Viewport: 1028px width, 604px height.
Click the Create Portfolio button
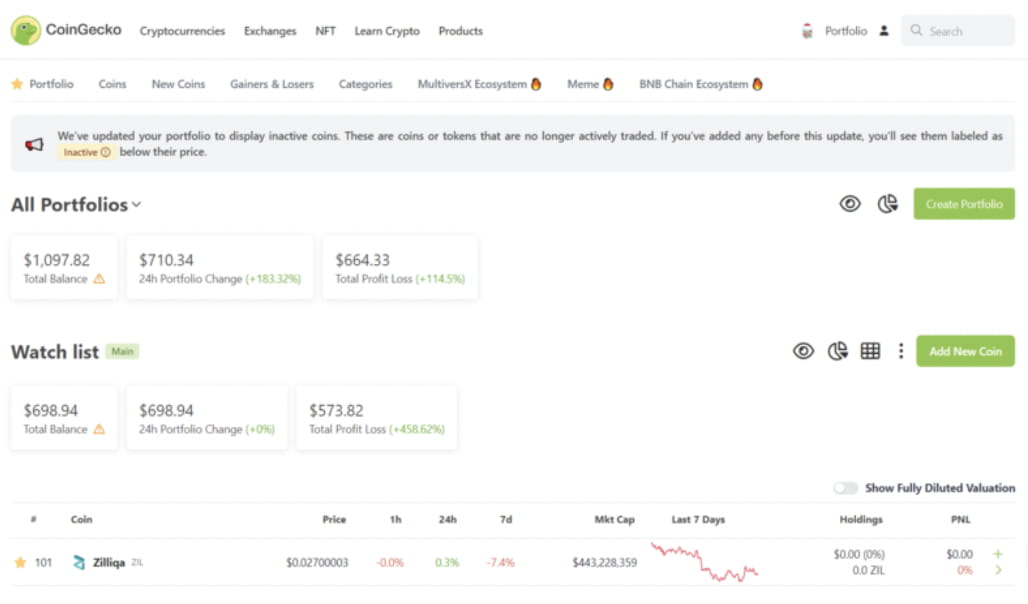point(964,204)
